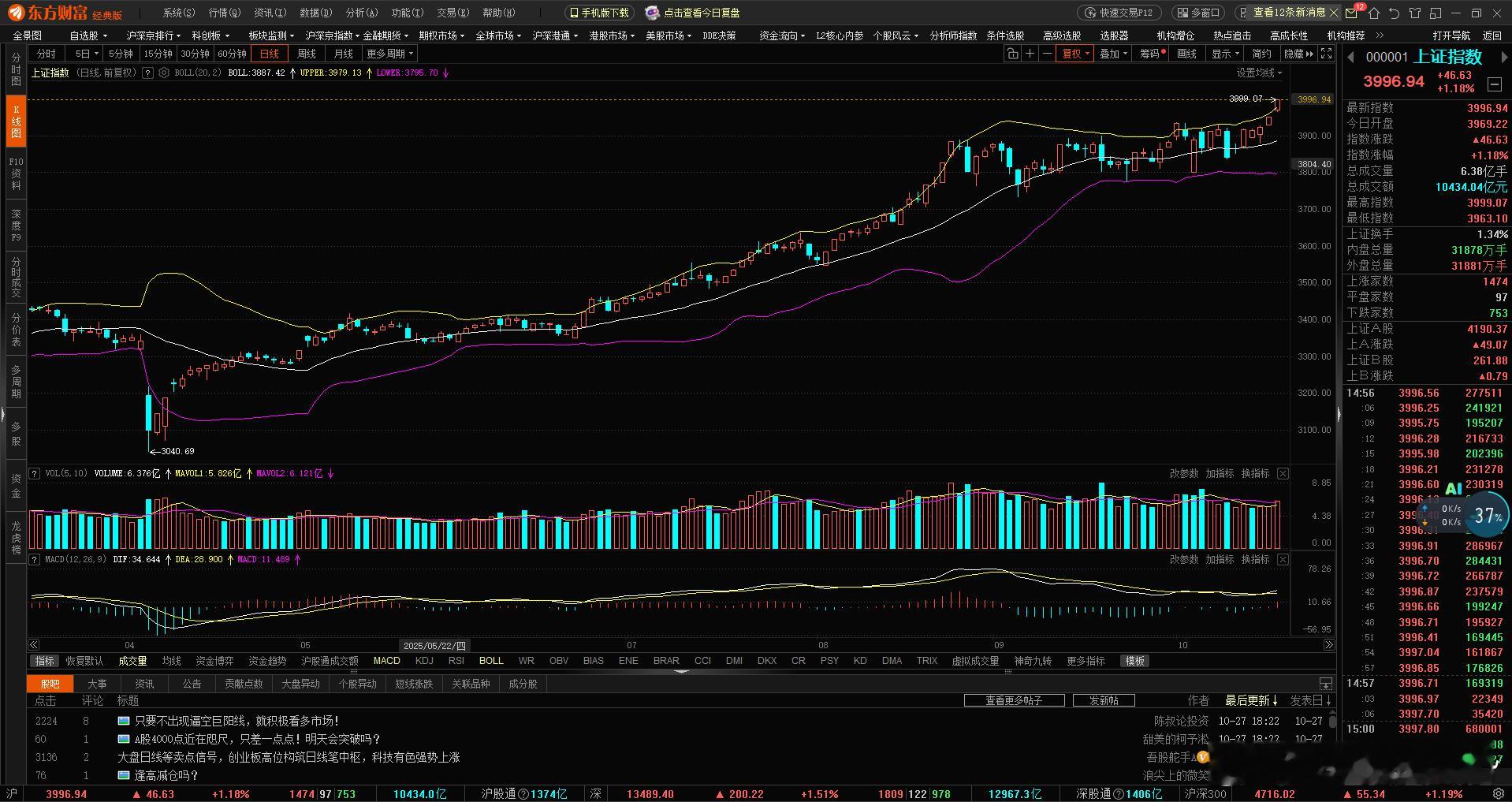The image size is (1512, 802).
Task: Show more toolbar items with double chevron
Action: (1380, 35)
